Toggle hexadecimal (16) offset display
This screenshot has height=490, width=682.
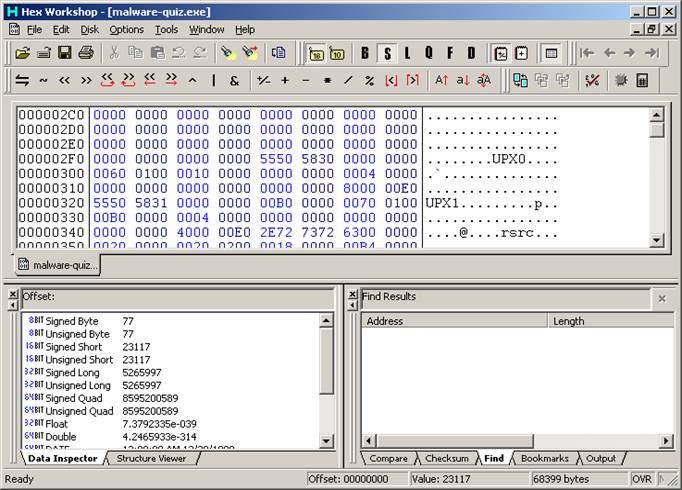[x=316, y=53]
